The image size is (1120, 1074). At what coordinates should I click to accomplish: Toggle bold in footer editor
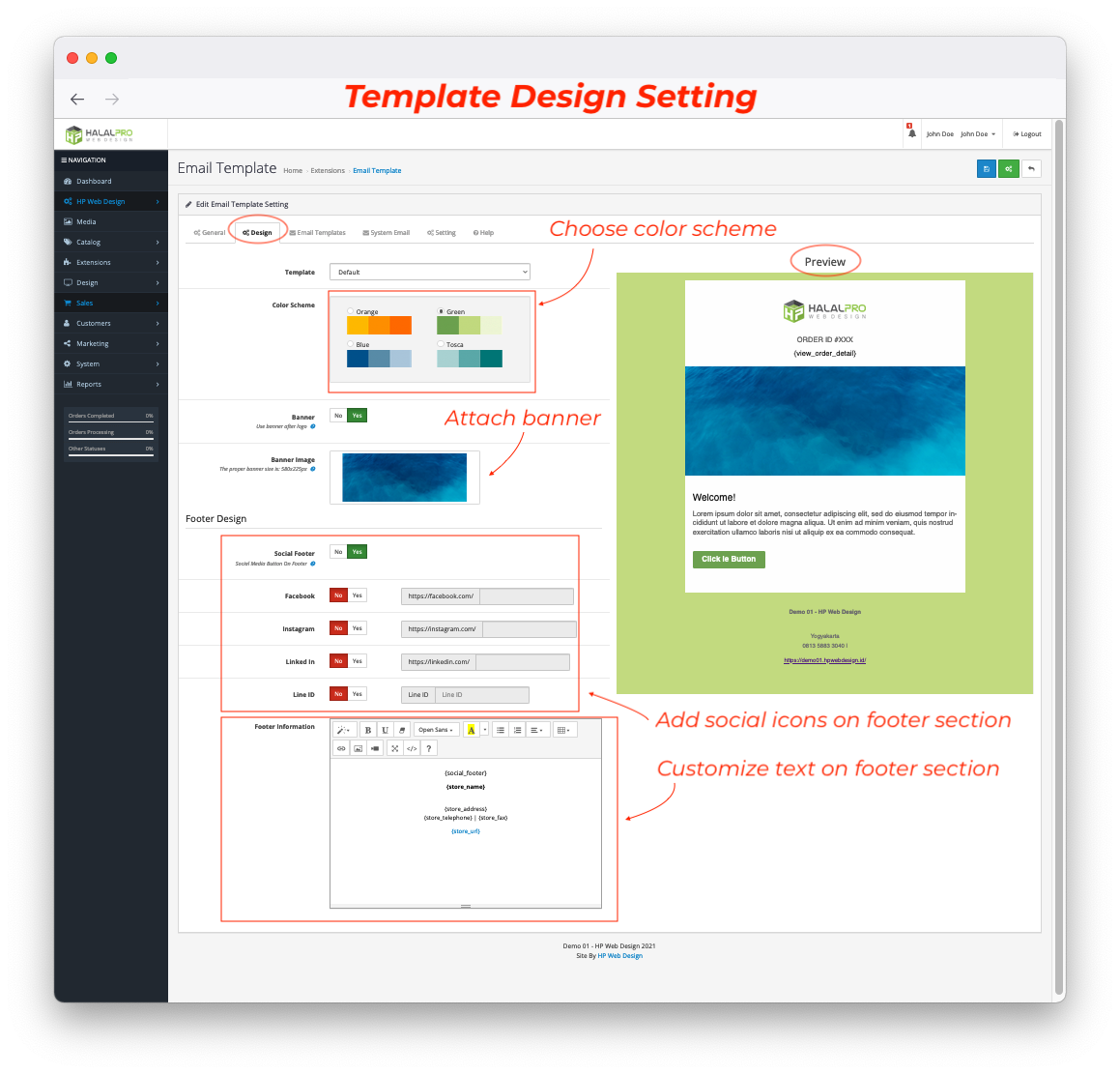[x=368, y=730]
